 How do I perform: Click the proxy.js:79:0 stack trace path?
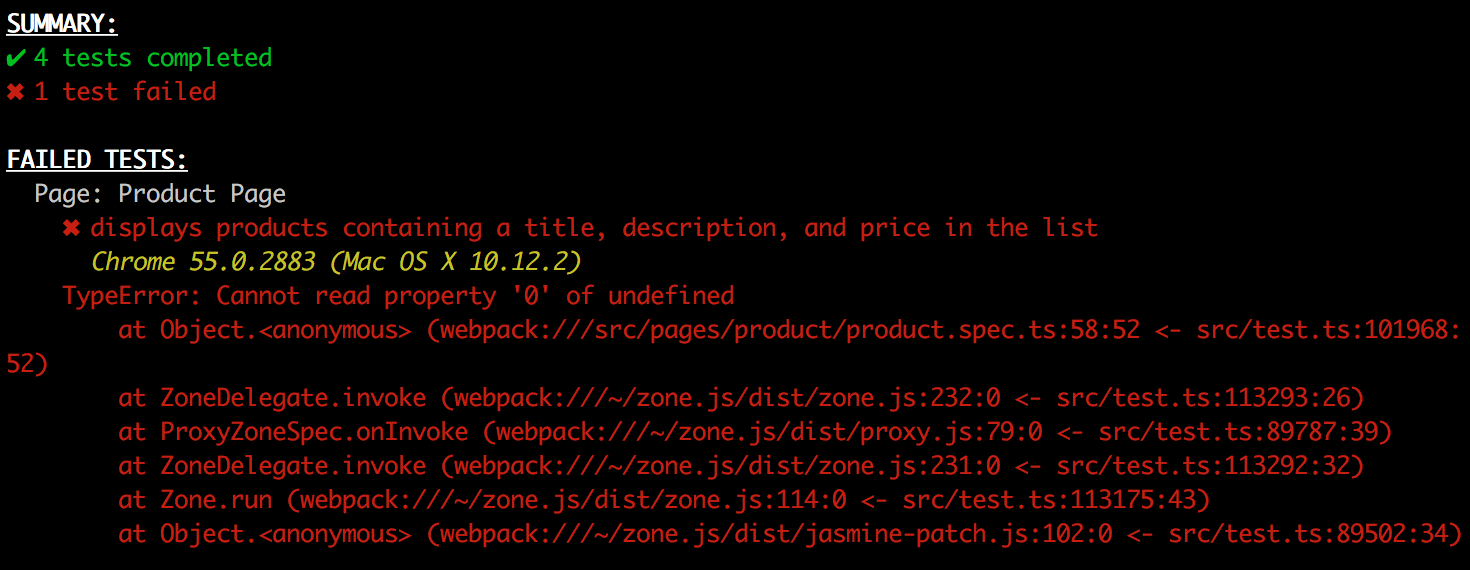point(767,432)
